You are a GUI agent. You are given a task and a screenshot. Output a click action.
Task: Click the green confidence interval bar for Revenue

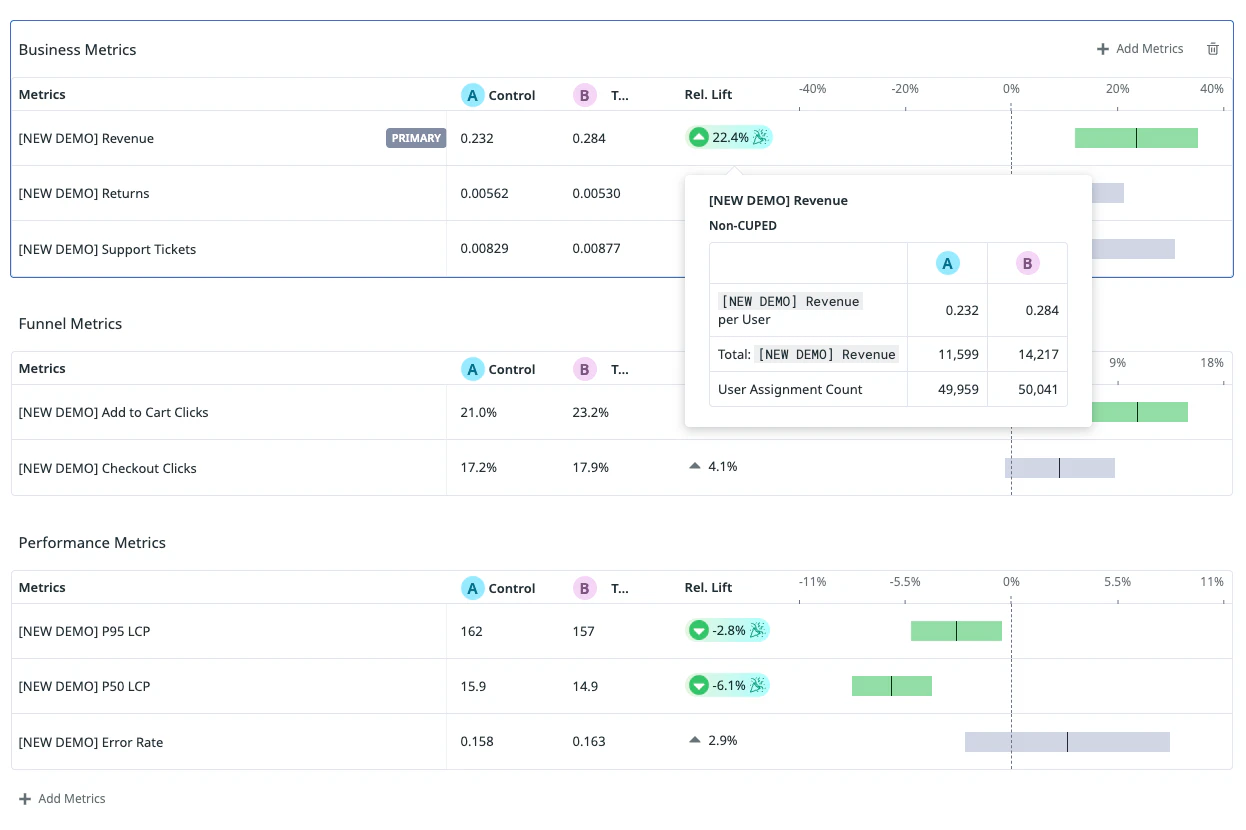[x=1136, y=137]
